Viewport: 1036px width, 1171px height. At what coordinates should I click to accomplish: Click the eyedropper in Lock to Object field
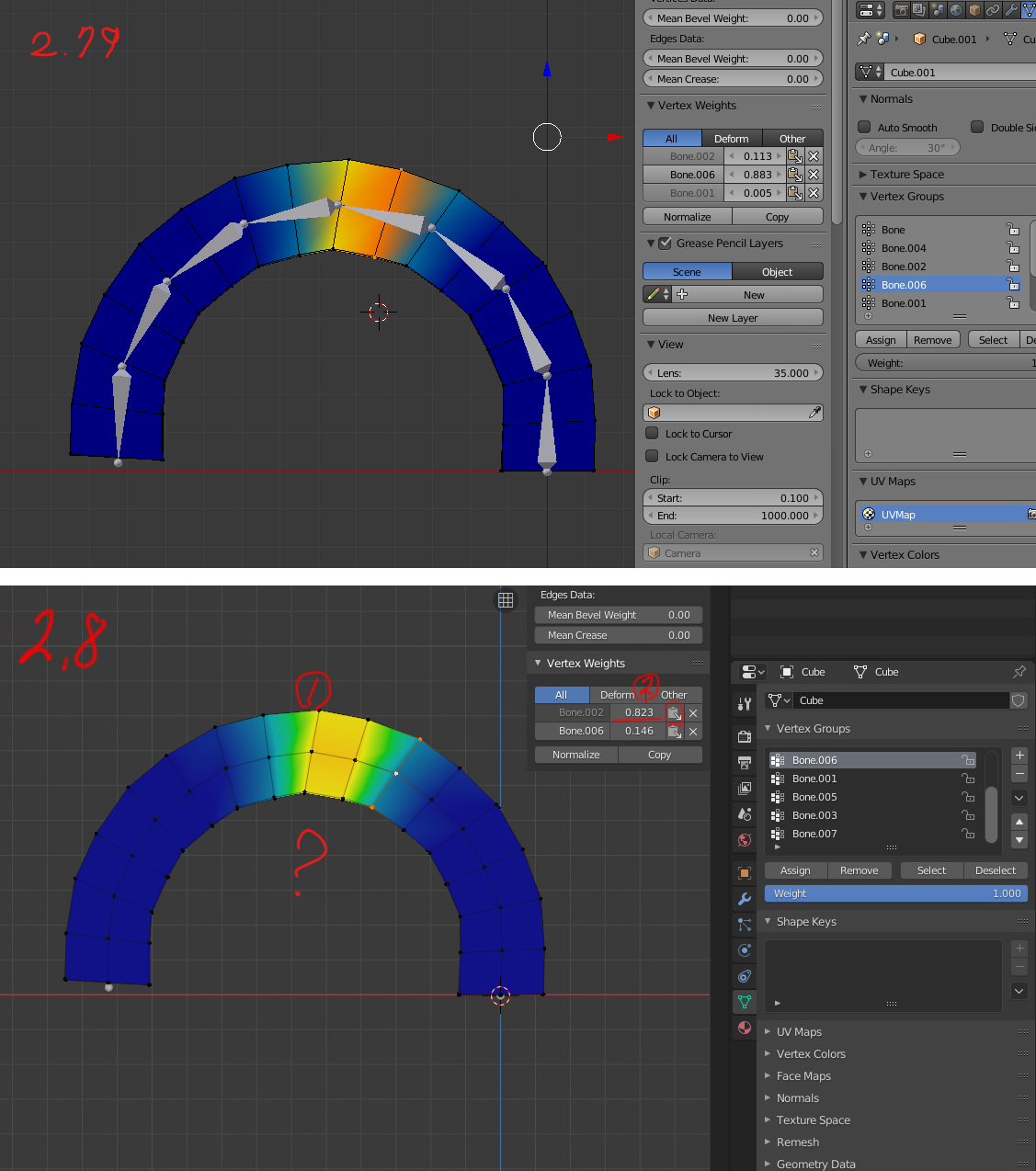tap(814, 413)
